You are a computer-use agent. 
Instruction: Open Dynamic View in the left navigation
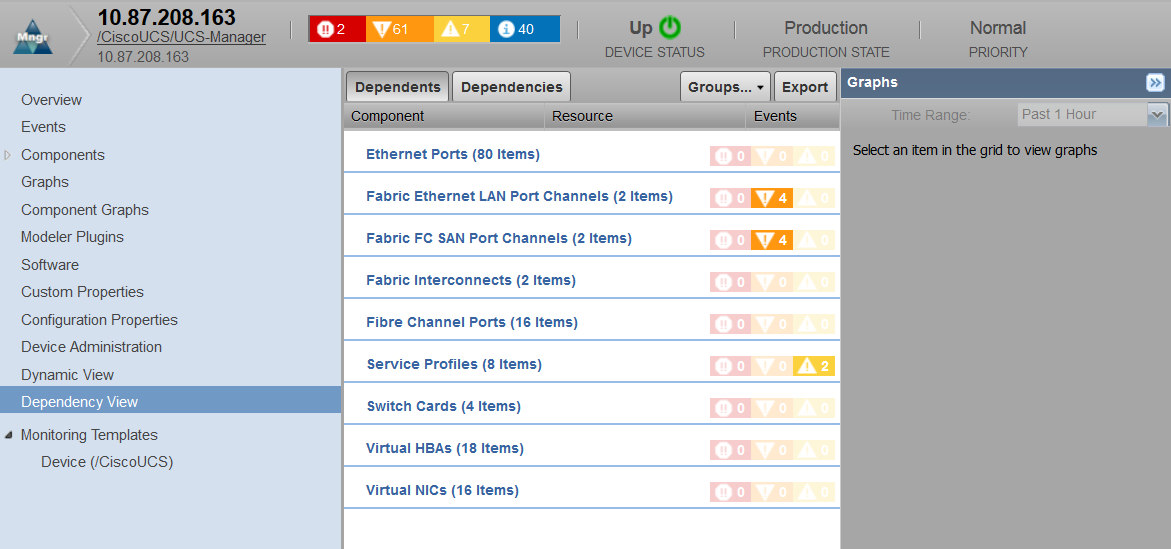point(67,375)
